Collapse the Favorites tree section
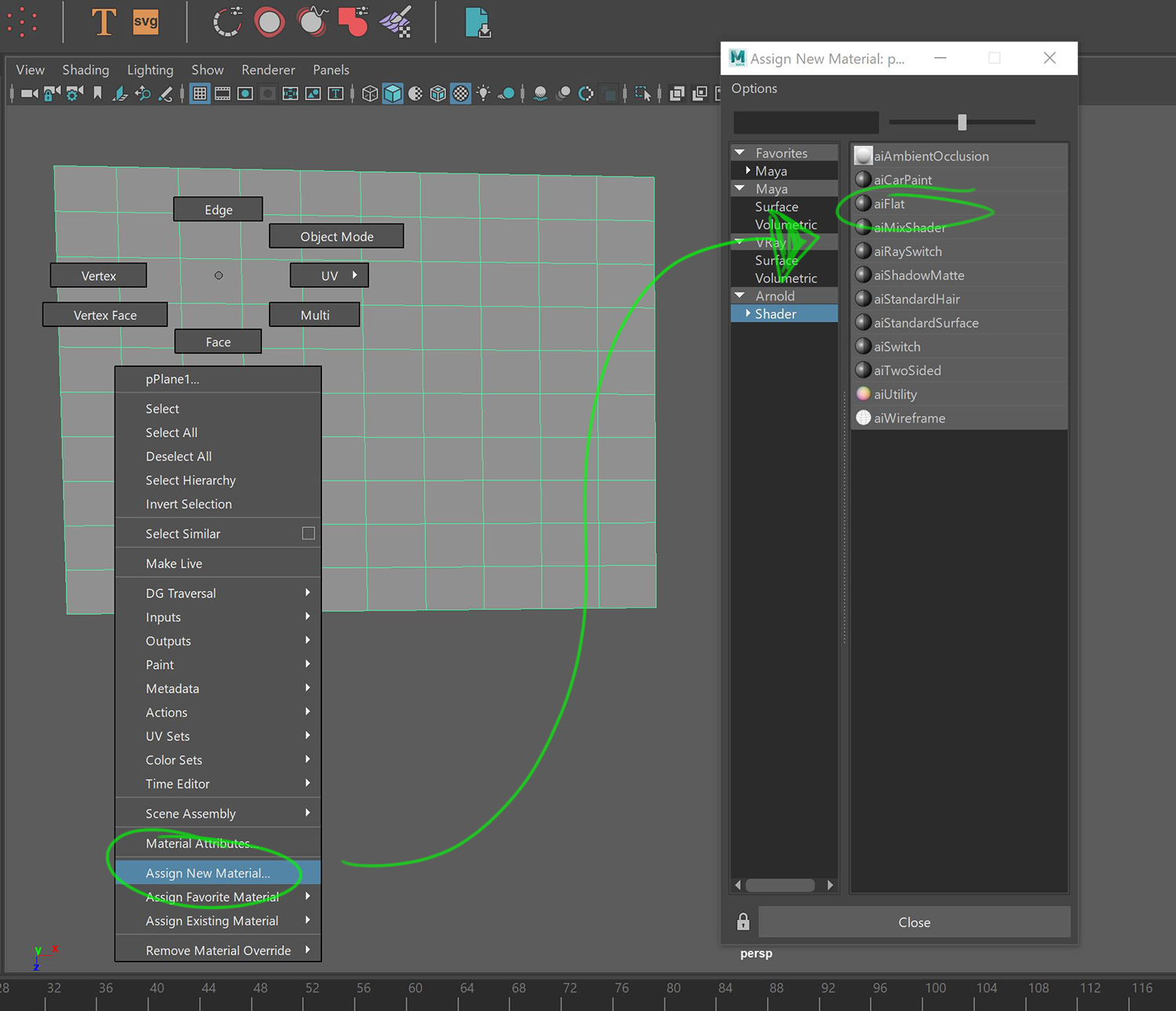This screenshot has width=1176, height=1011. [x=739, y=153]
